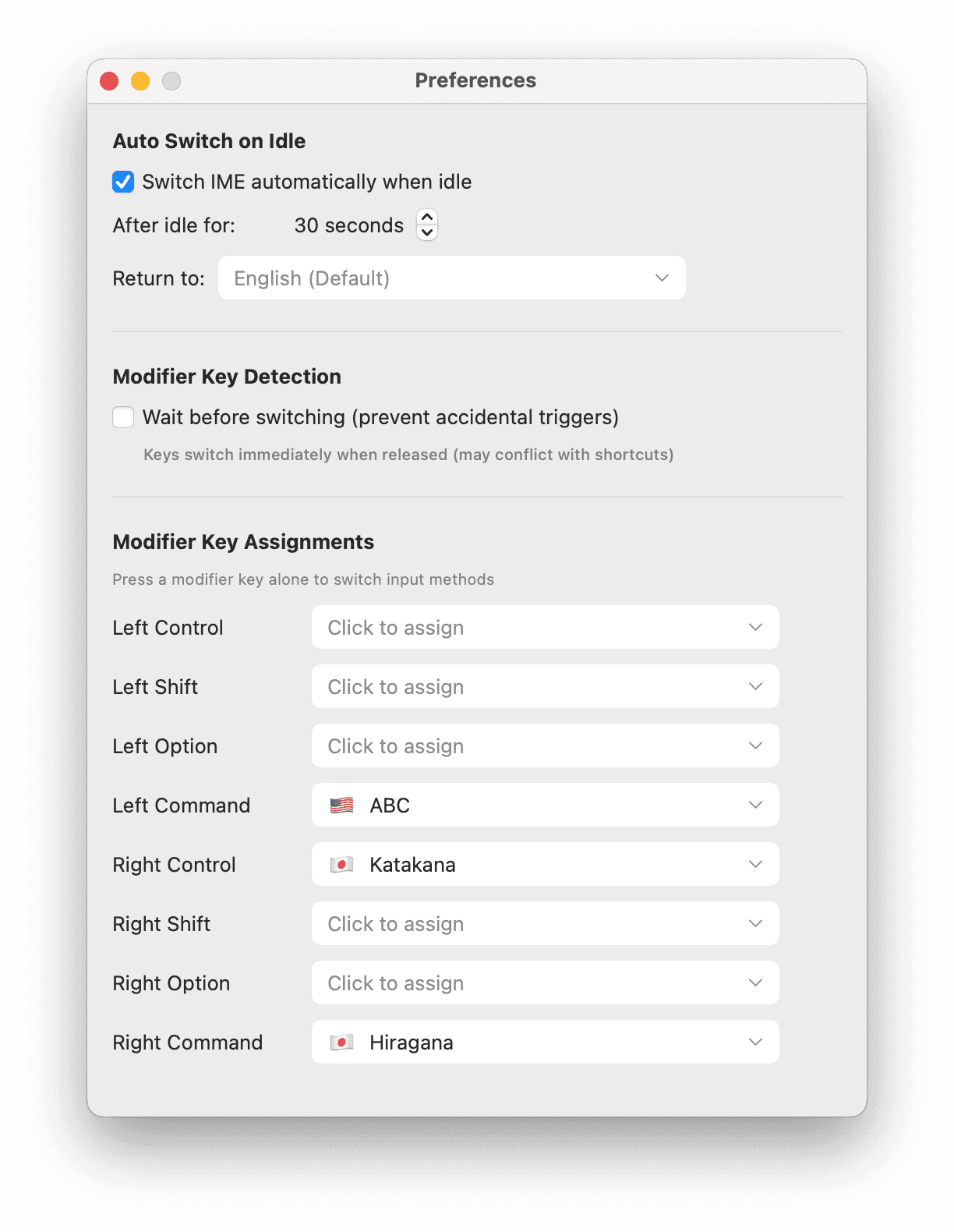Click the US flag icon beside ABC
The height and width of the screenshot is (1232, 954).
pos(341,805)
